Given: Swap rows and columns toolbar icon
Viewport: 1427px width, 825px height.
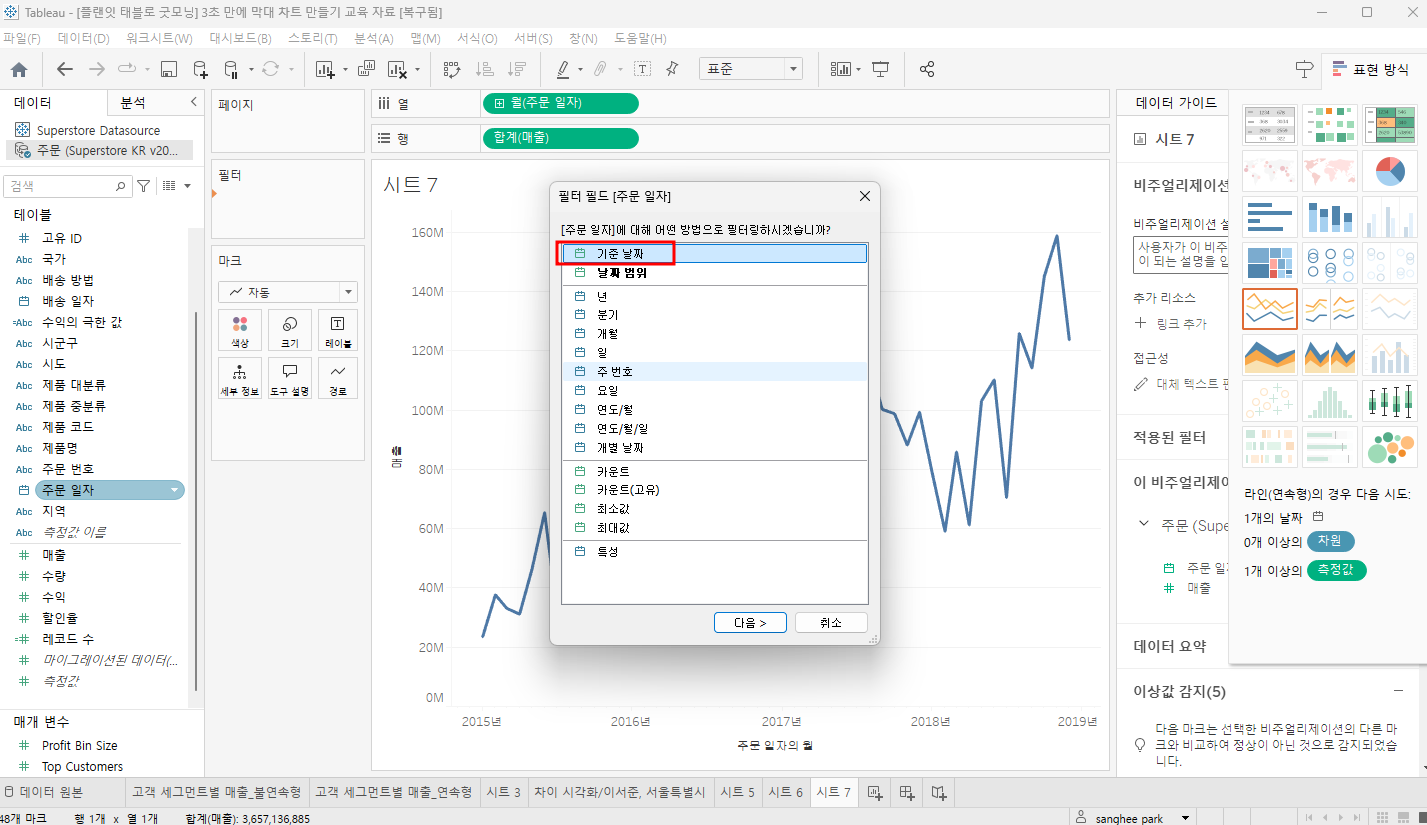Looking at the screenshot, I should click(x=451, y=69).
